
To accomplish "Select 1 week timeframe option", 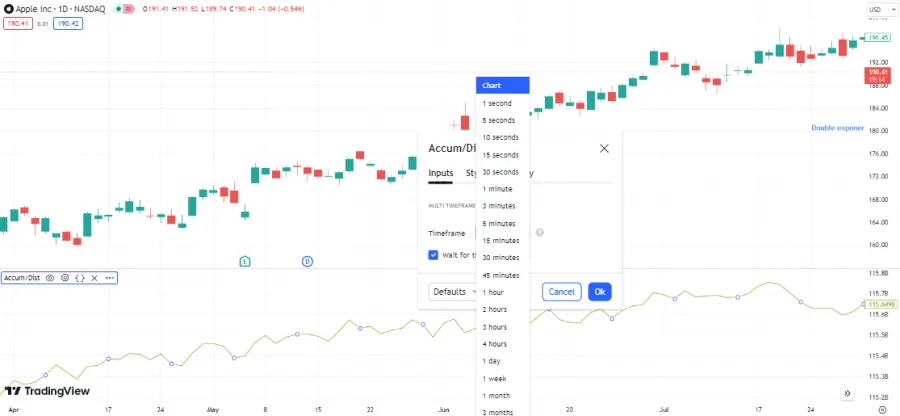I will pyautogui.click(x=503, y=378).
